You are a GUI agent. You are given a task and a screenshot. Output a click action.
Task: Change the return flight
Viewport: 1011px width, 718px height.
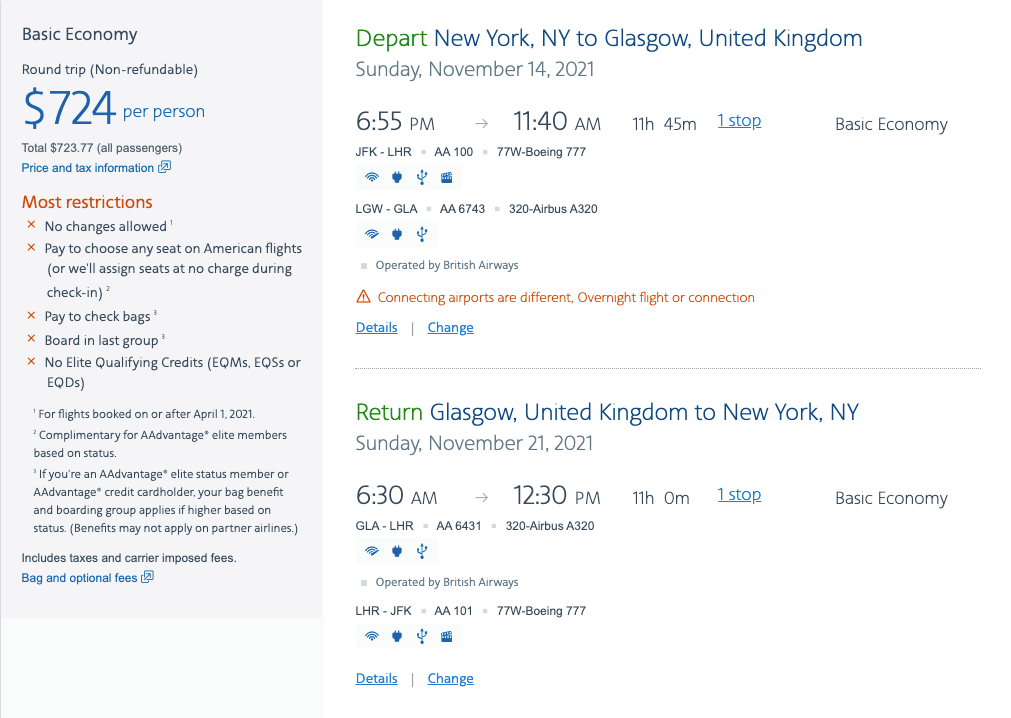451,679
